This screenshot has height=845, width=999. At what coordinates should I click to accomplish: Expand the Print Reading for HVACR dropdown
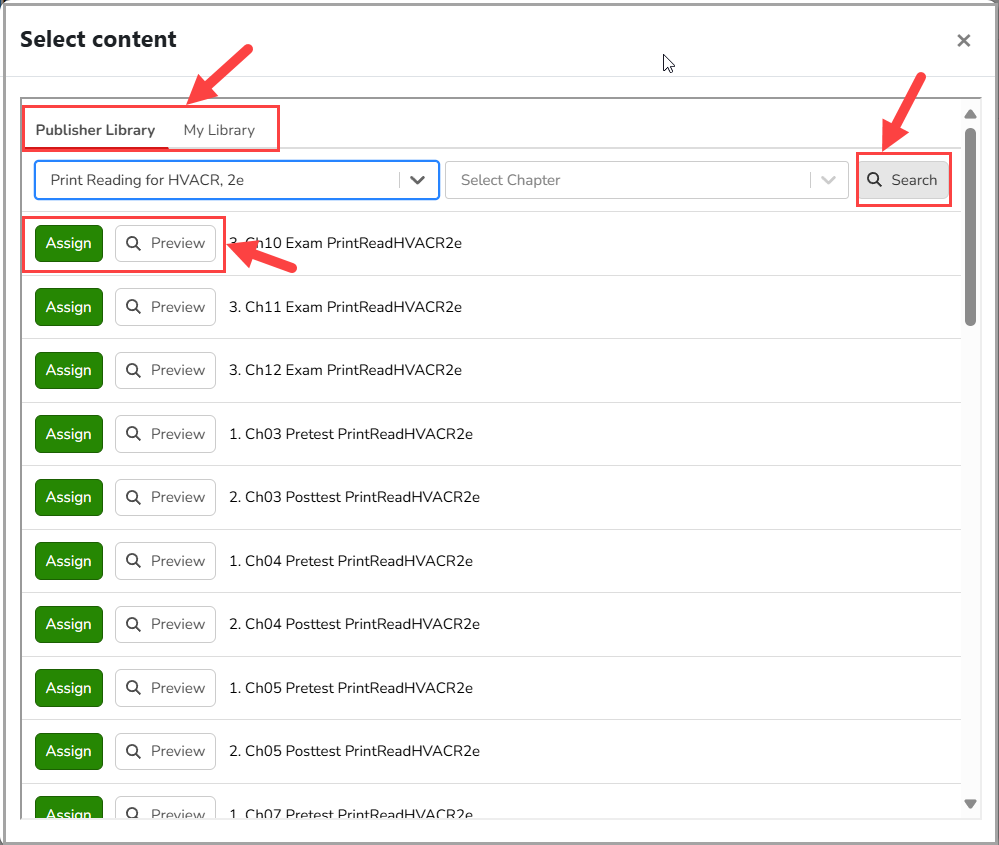tap(418, 180)
